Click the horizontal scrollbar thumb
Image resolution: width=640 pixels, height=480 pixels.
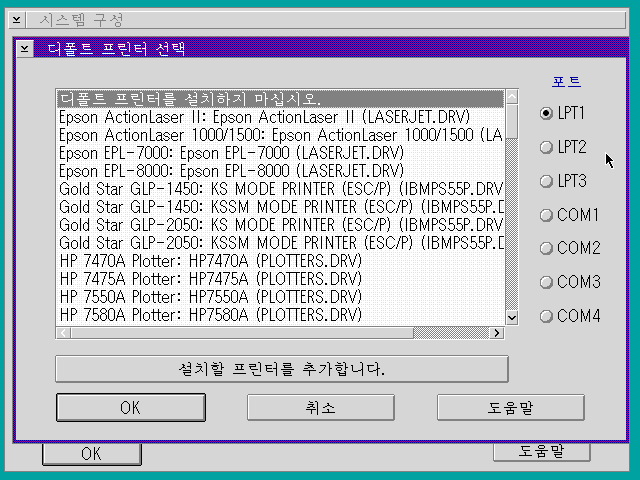(242, 333)
